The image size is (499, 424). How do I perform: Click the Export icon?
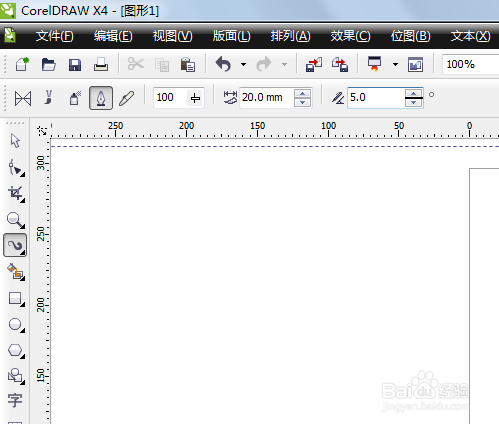tap(340, 64)
